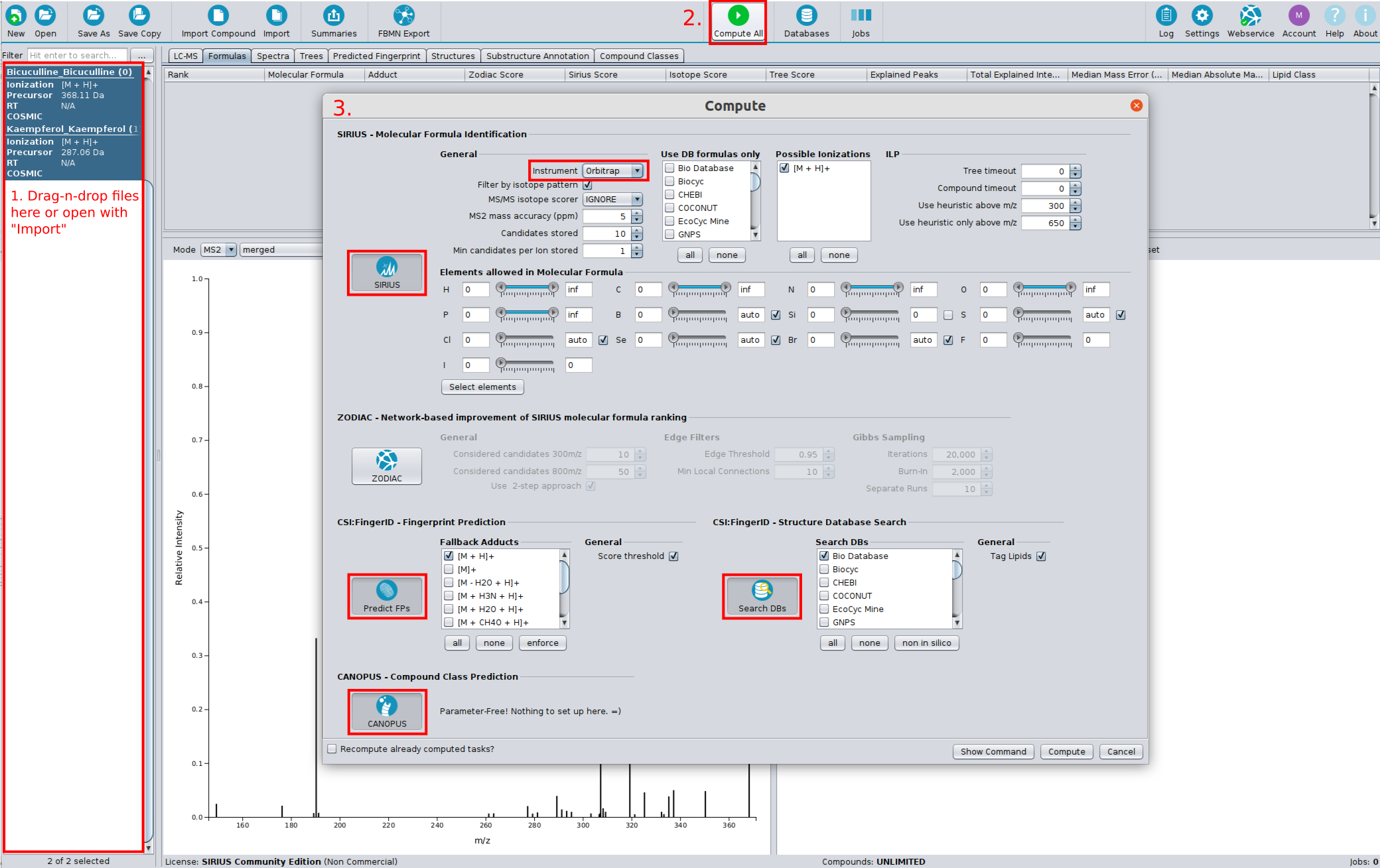Open the Summaries export icon
1380x868 pixels.
pyautogui.click(x=334, y=15)
